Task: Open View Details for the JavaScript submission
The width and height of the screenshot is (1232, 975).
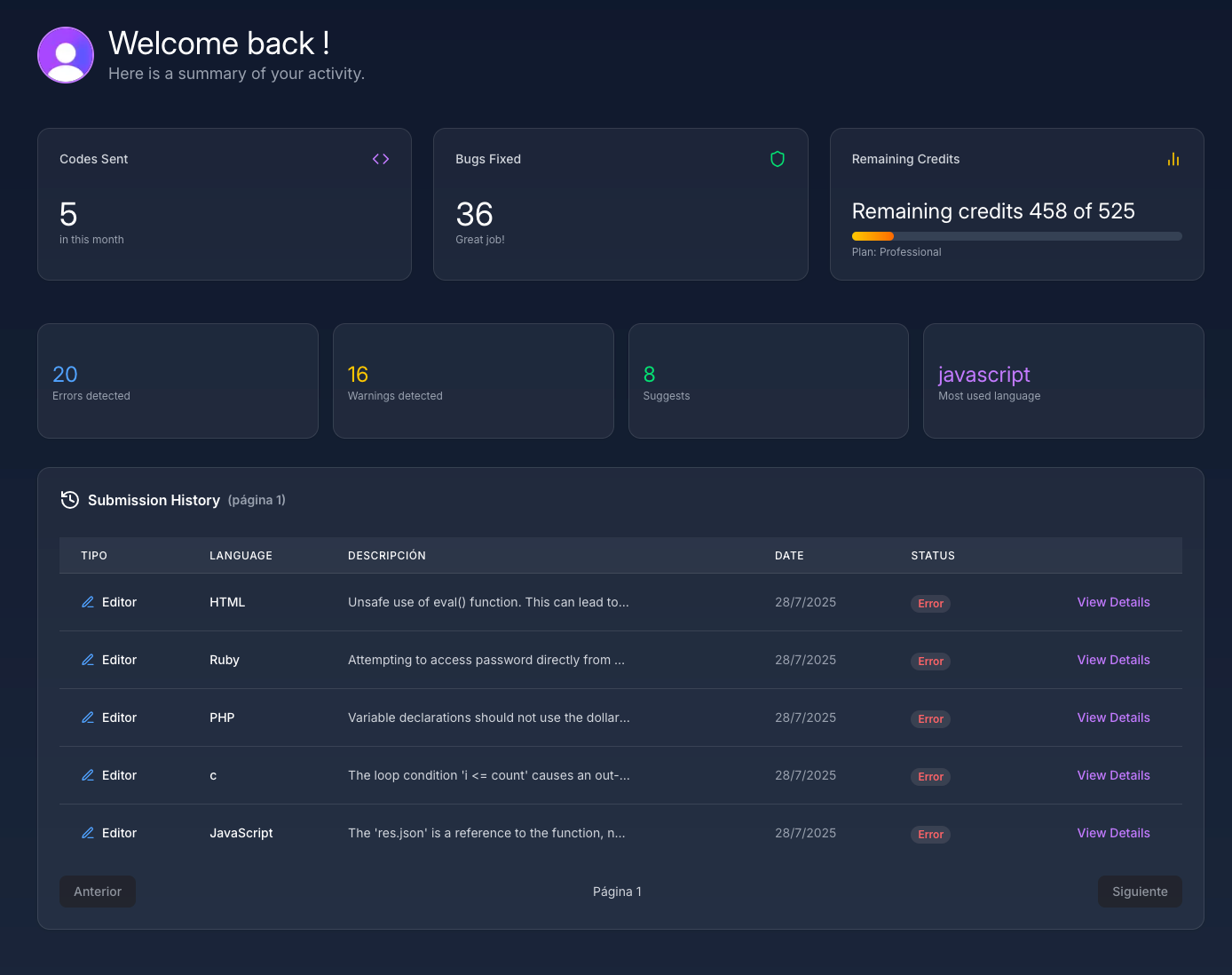Action: point(1113,833)
